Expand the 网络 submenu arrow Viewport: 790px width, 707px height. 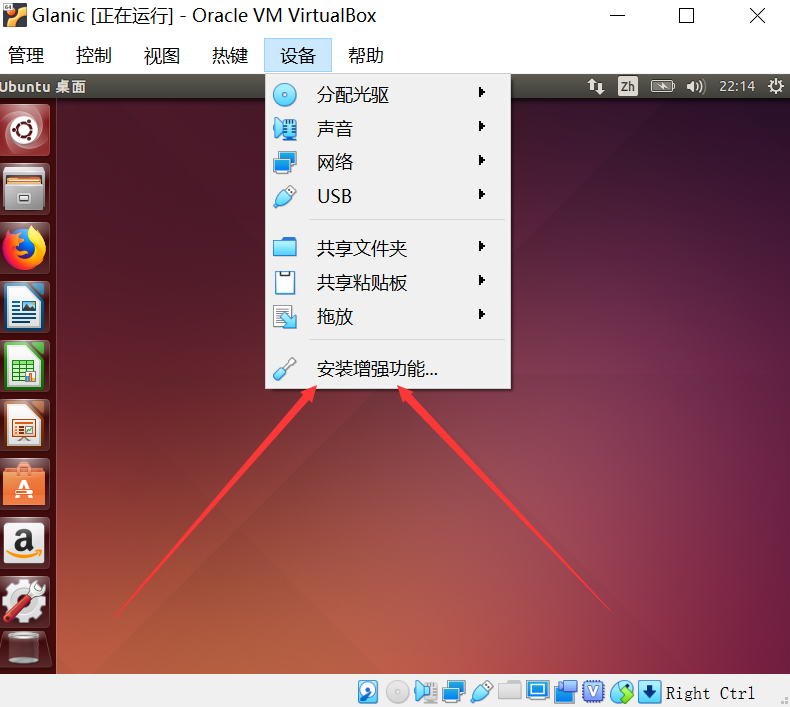[482, 160]
